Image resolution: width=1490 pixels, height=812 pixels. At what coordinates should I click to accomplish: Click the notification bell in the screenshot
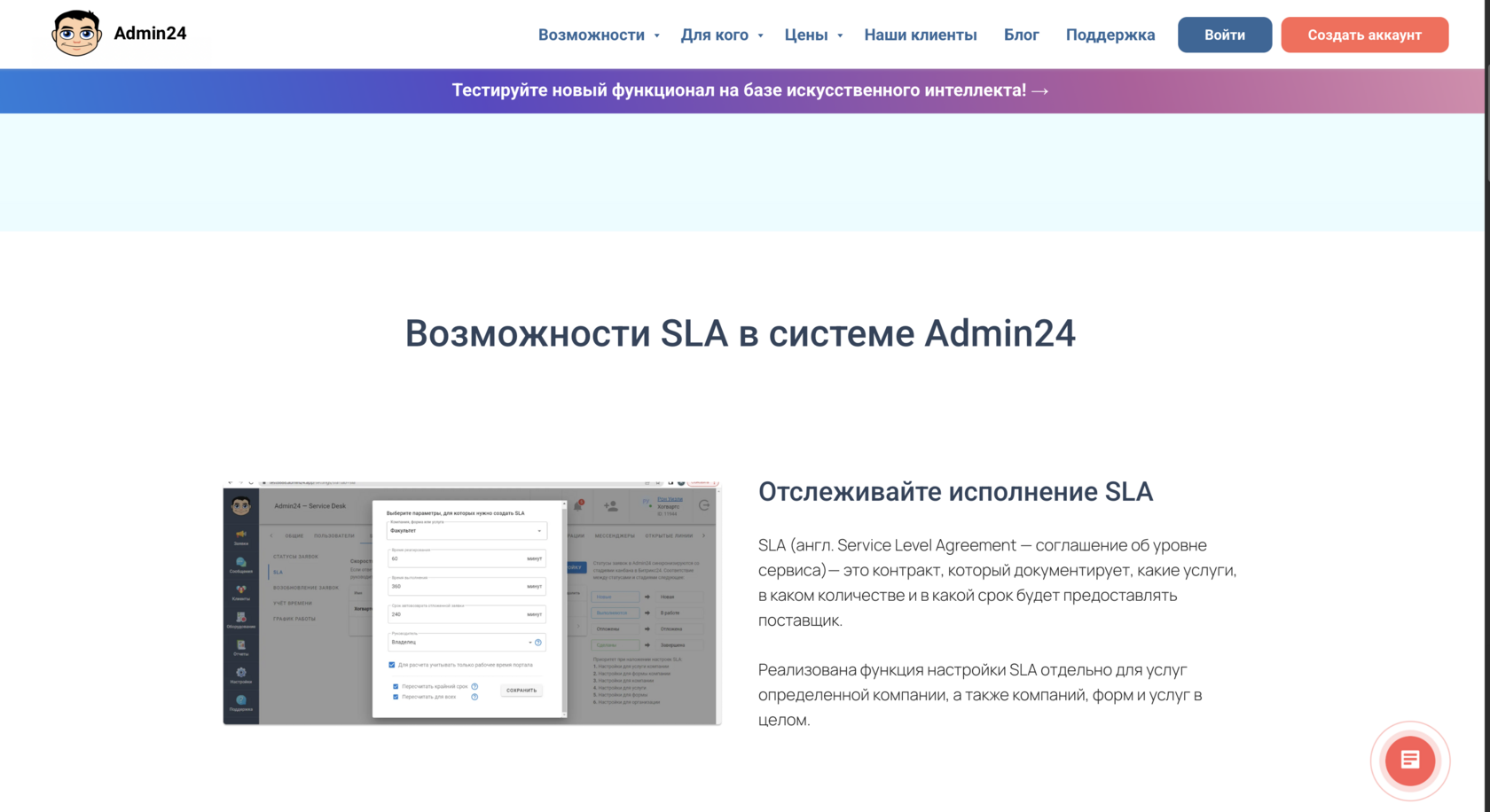[578, 506]
